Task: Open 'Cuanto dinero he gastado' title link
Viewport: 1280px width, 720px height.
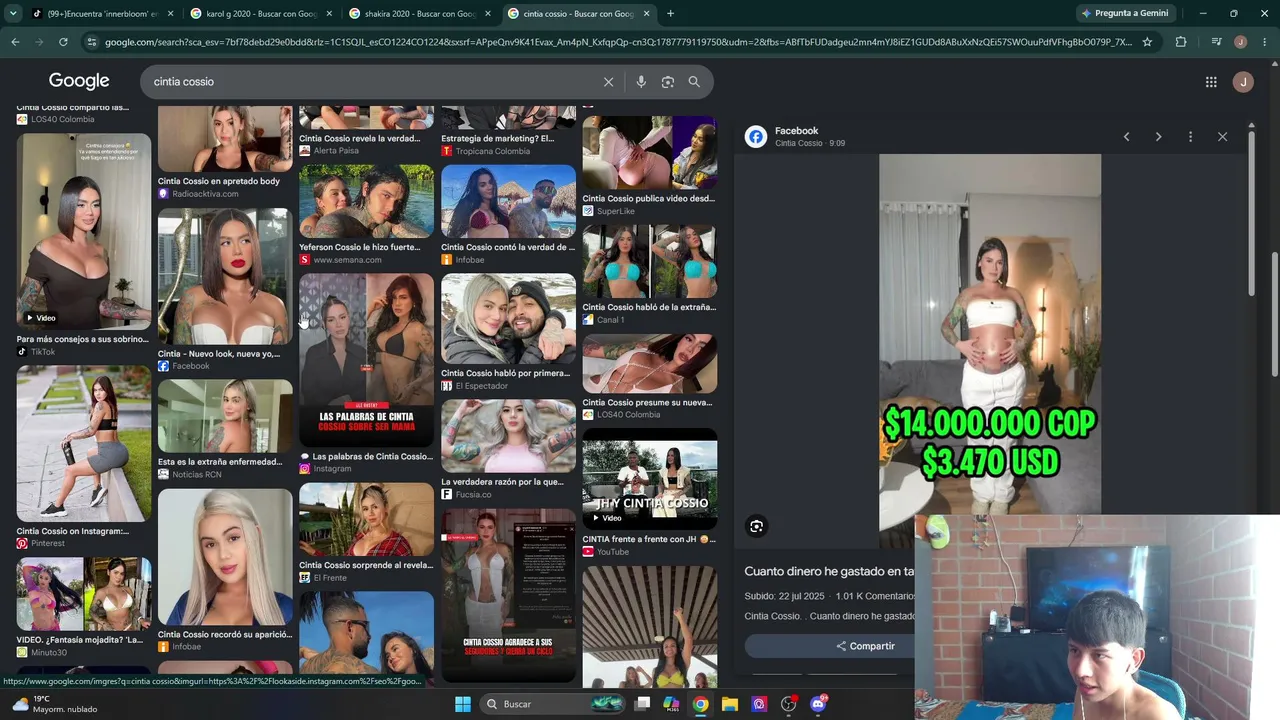Action: (829, 571)
